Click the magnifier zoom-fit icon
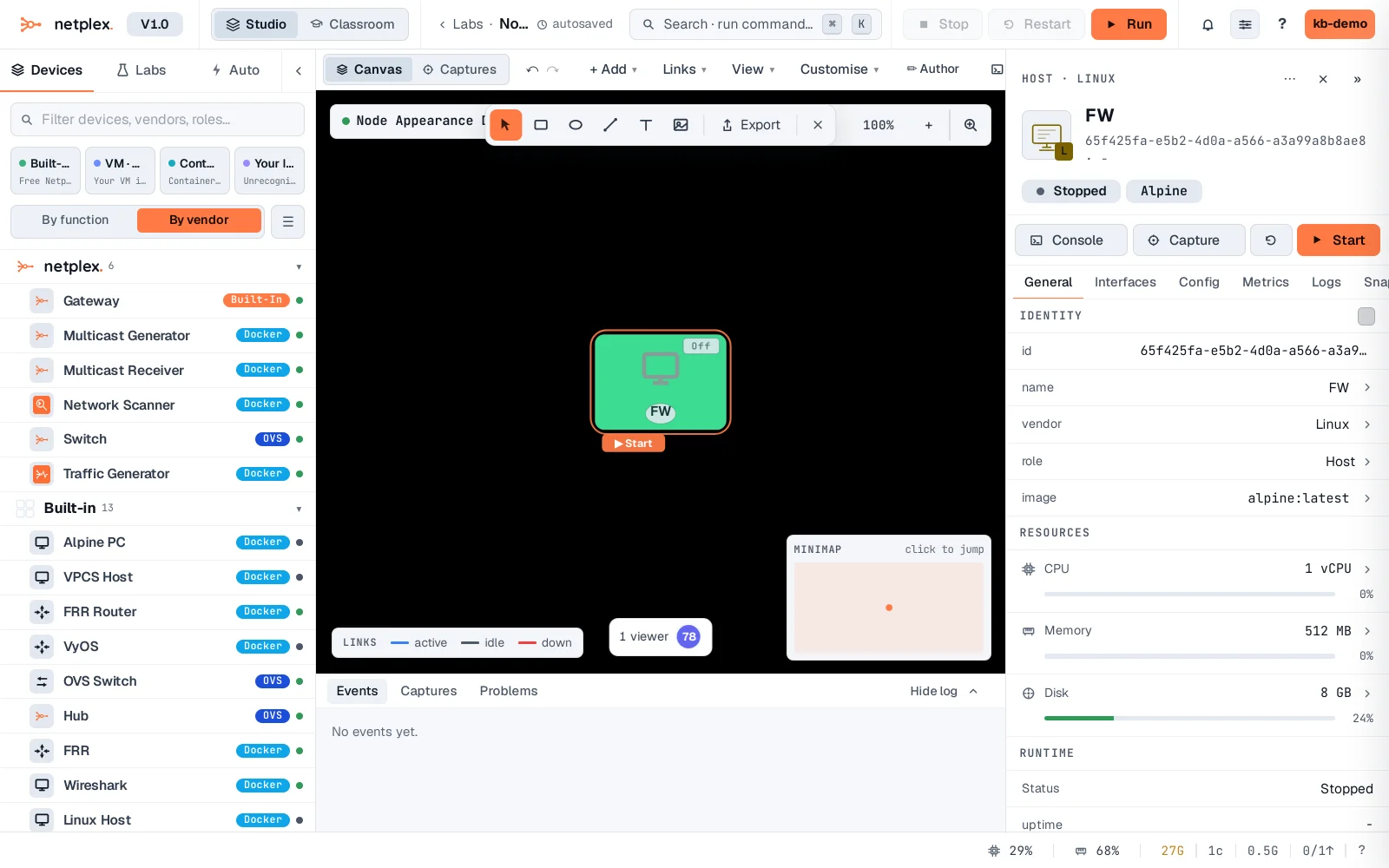Viewport: 1389px width, 868px height. coord(971,125)
